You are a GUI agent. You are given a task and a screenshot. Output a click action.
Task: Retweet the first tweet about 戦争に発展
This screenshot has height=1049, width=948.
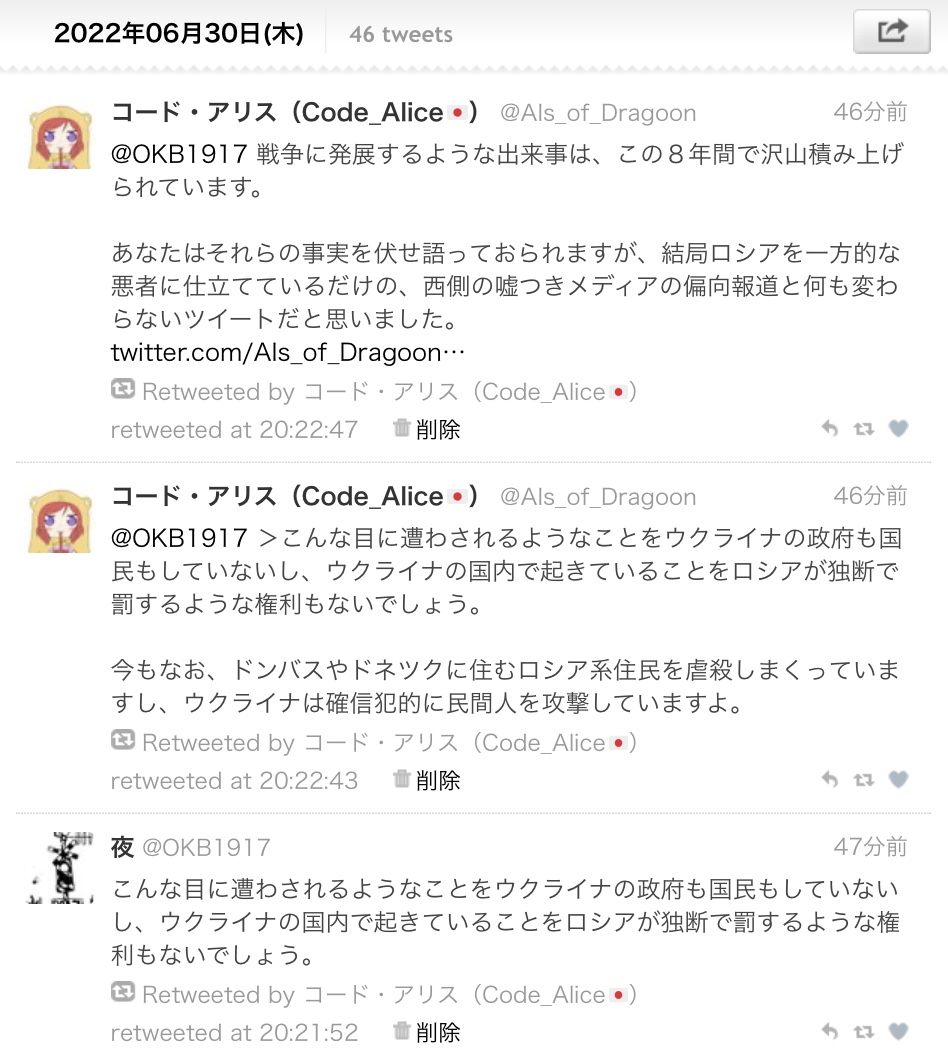pos(864,428)
